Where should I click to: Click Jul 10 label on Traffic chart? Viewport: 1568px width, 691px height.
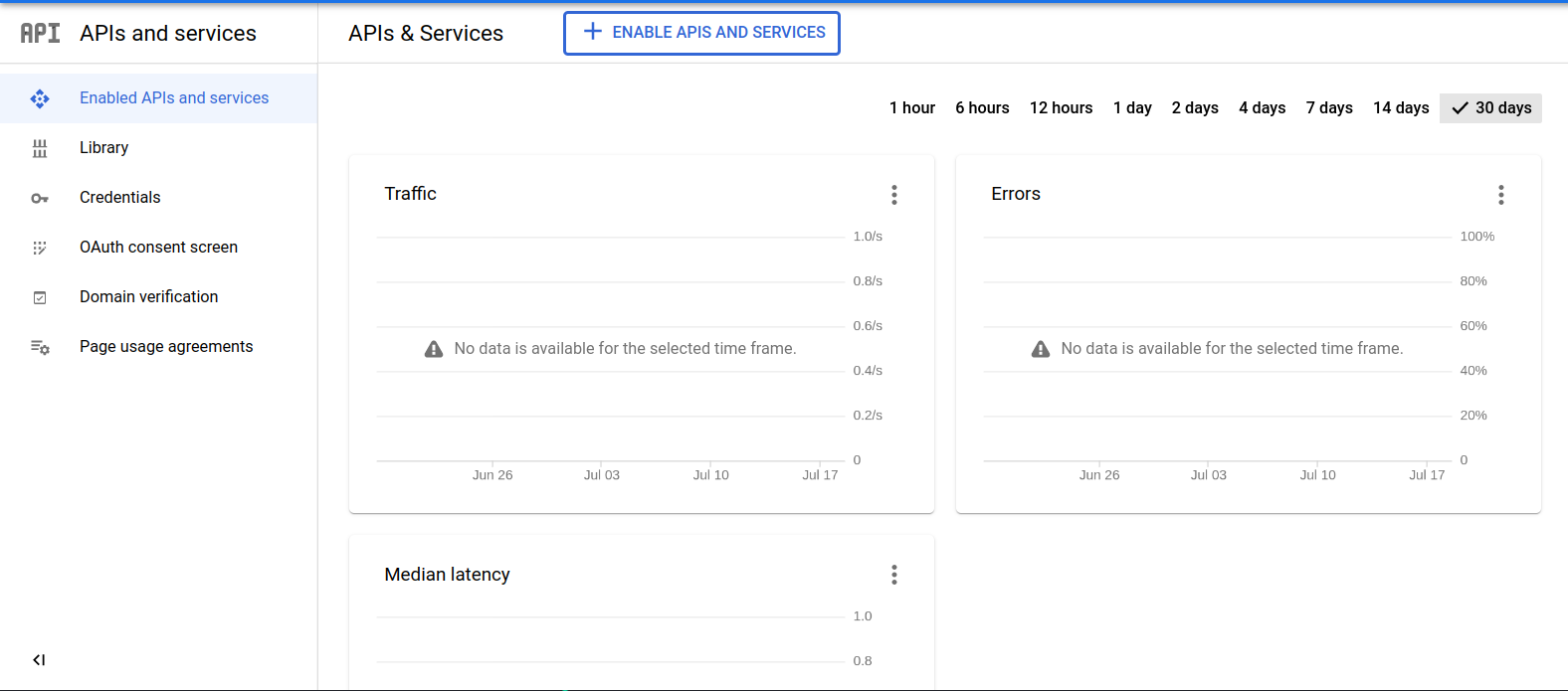(710, 475)
